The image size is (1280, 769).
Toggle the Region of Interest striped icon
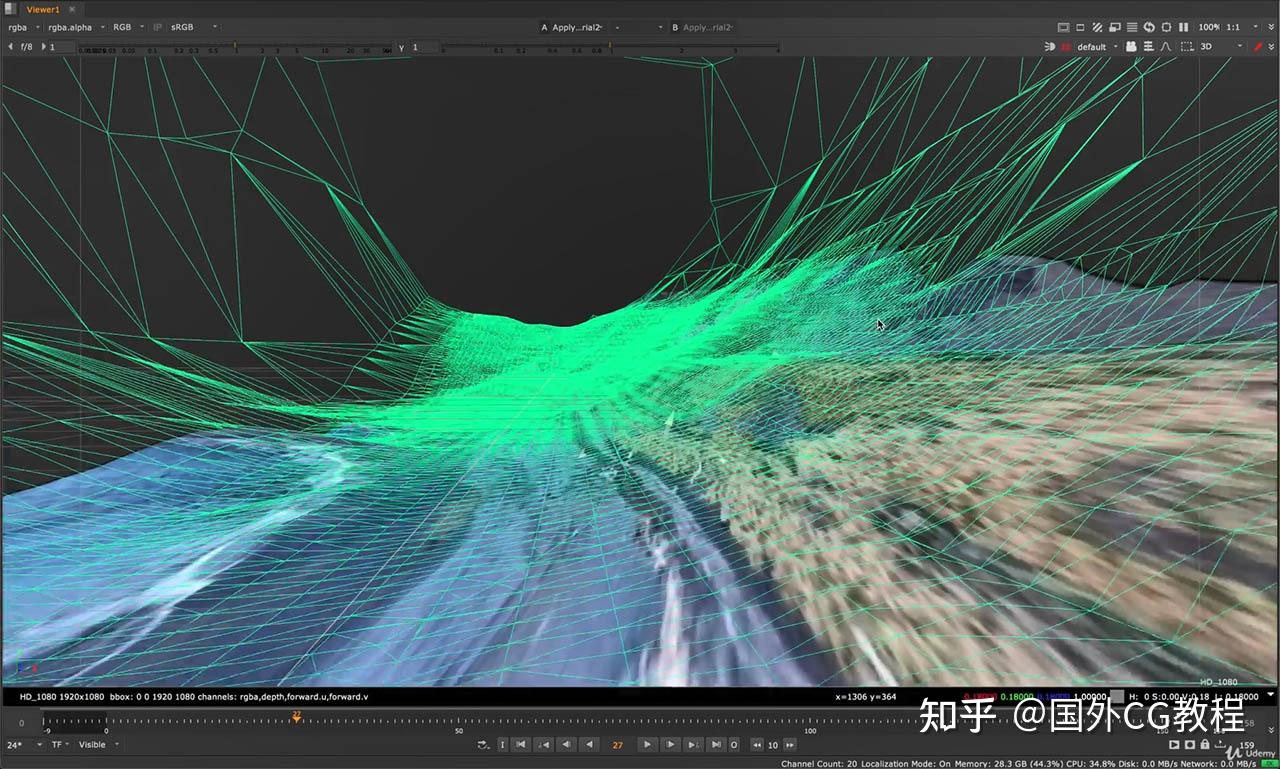[1096, 27]
